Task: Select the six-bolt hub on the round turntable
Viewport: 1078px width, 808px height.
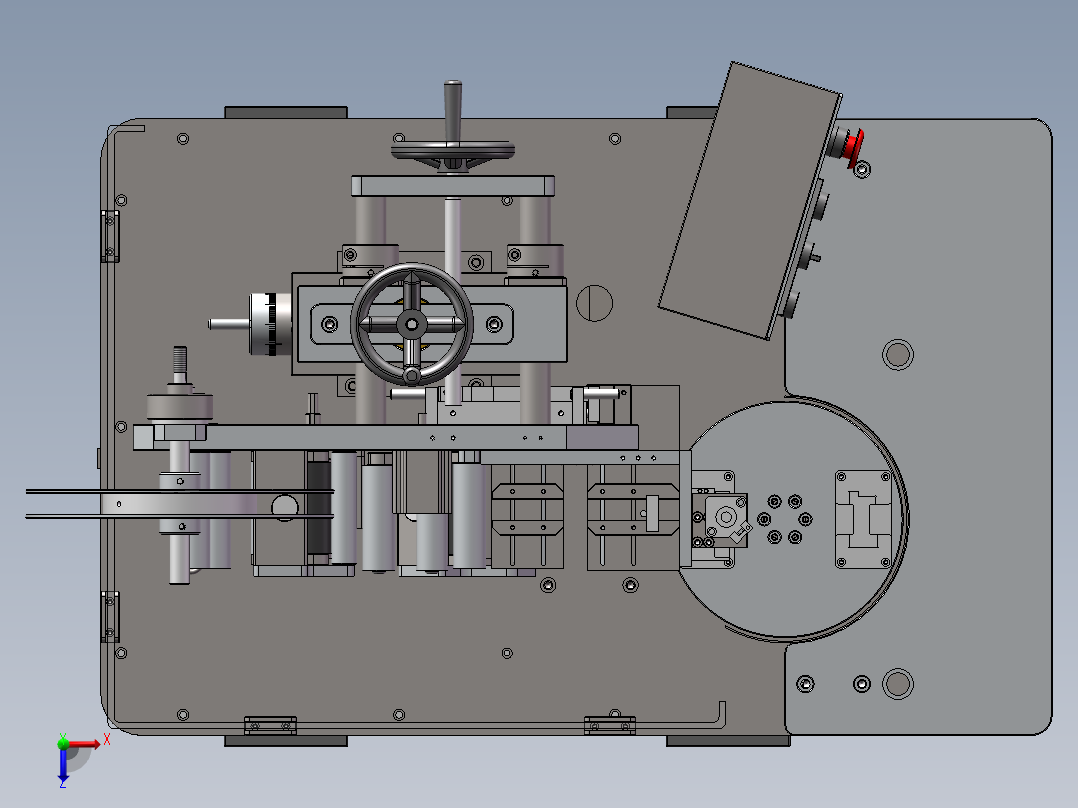Action: click(x=784, y=519)
